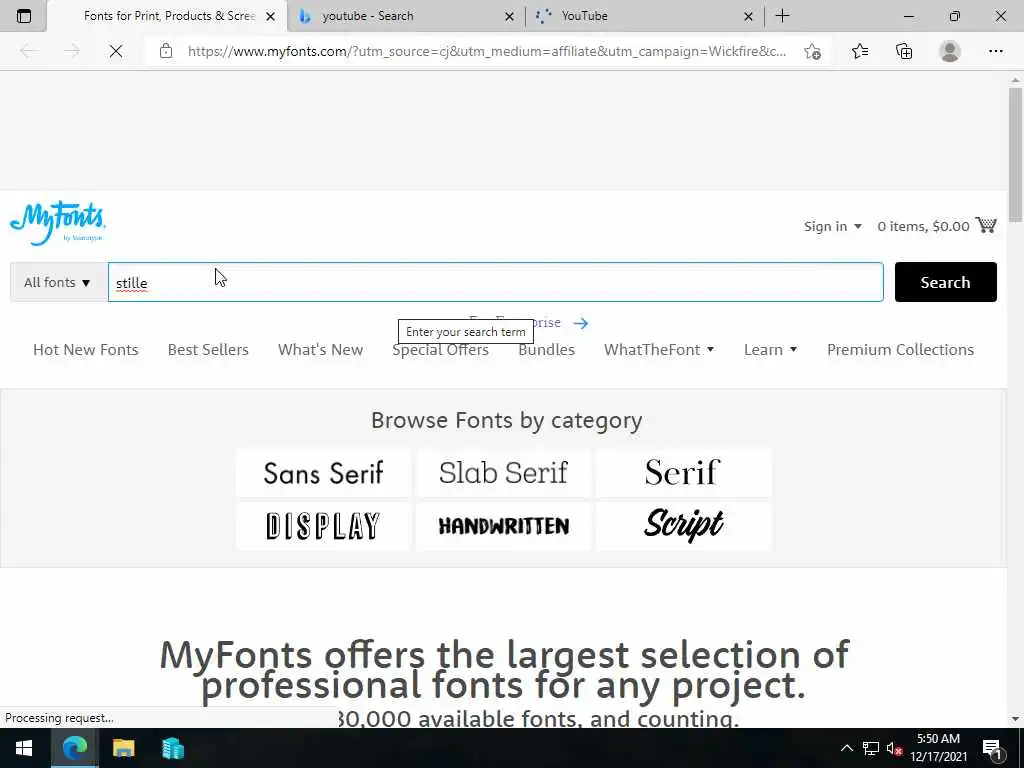Screen dimensions: 1024x768
Task: Browse the Serif category
Action: (683, 473)
